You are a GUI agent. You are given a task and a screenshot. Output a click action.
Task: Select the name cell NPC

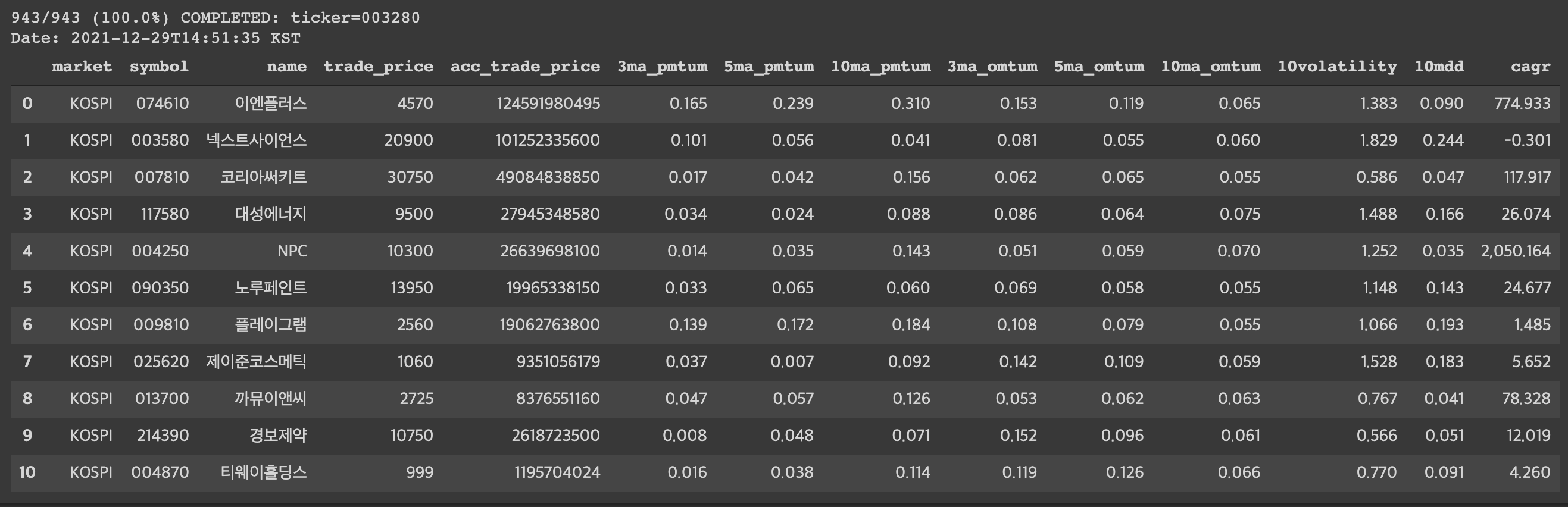pos(292,251)
